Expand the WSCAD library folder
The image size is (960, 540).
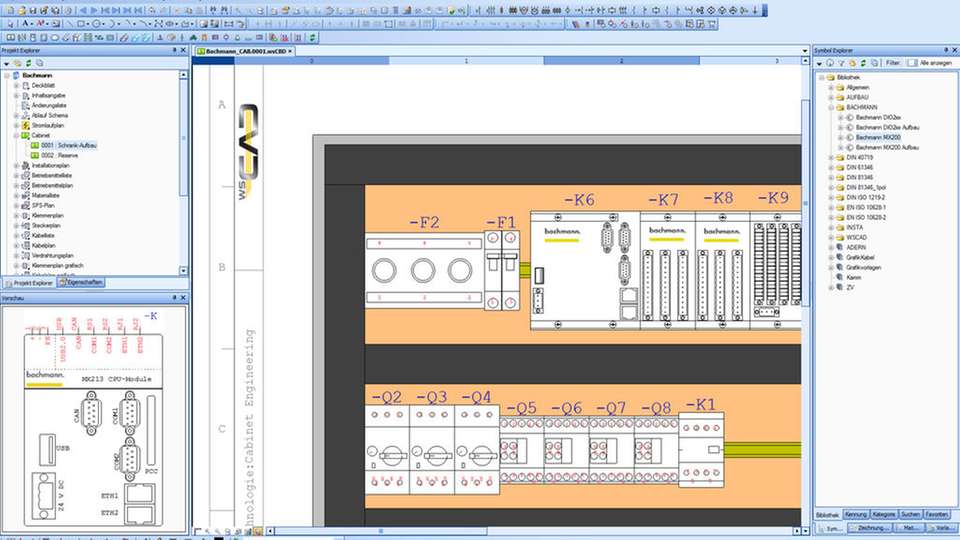[831, 238]
